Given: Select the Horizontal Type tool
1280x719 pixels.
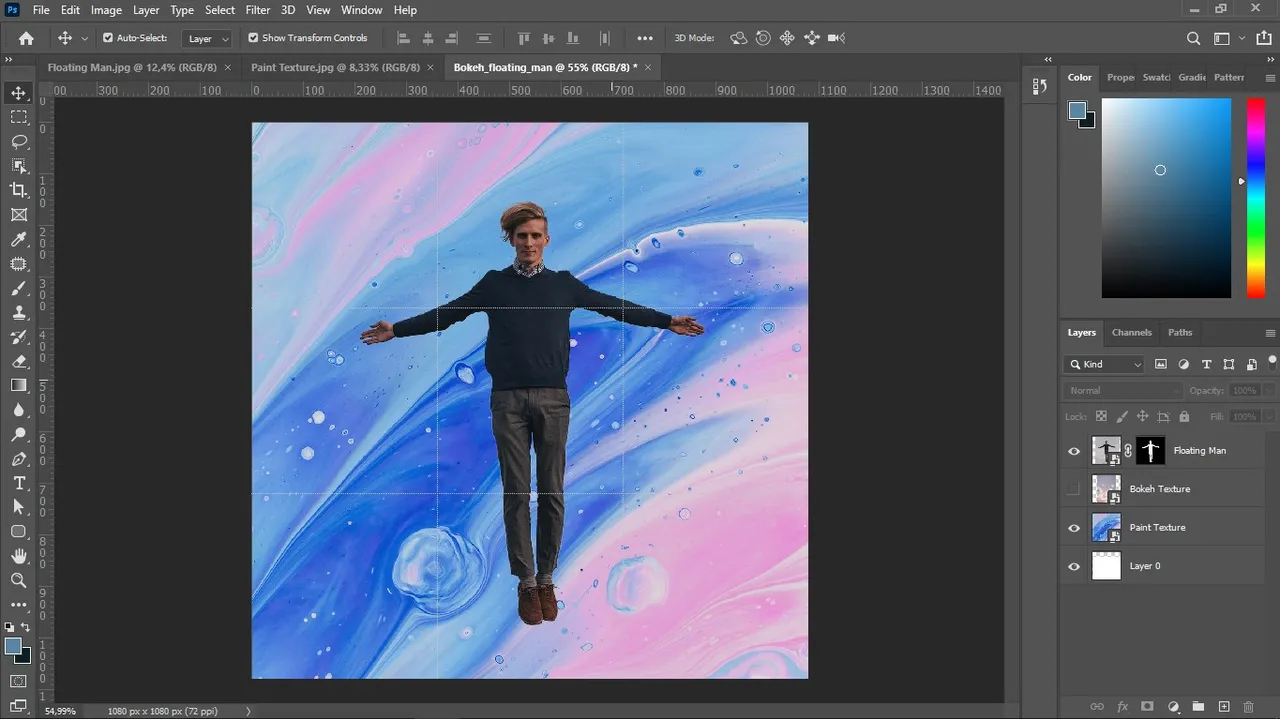Looking at the screenshot, I should (19, 483).
